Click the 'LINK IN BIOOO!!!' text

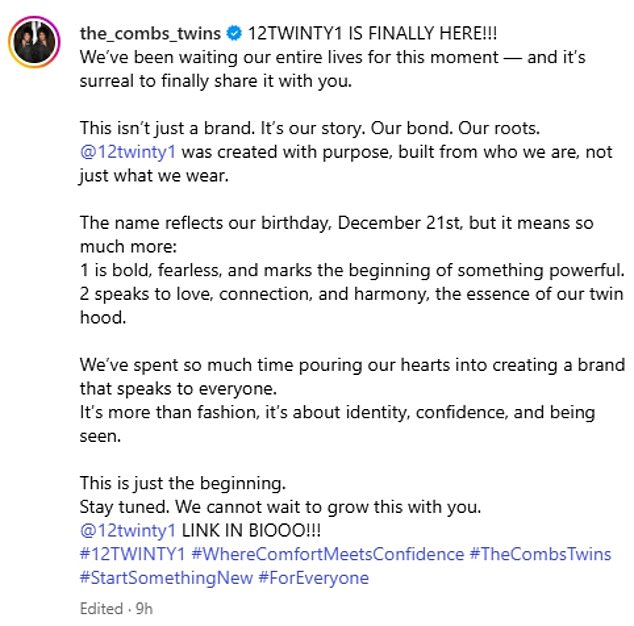coord(251,530)
